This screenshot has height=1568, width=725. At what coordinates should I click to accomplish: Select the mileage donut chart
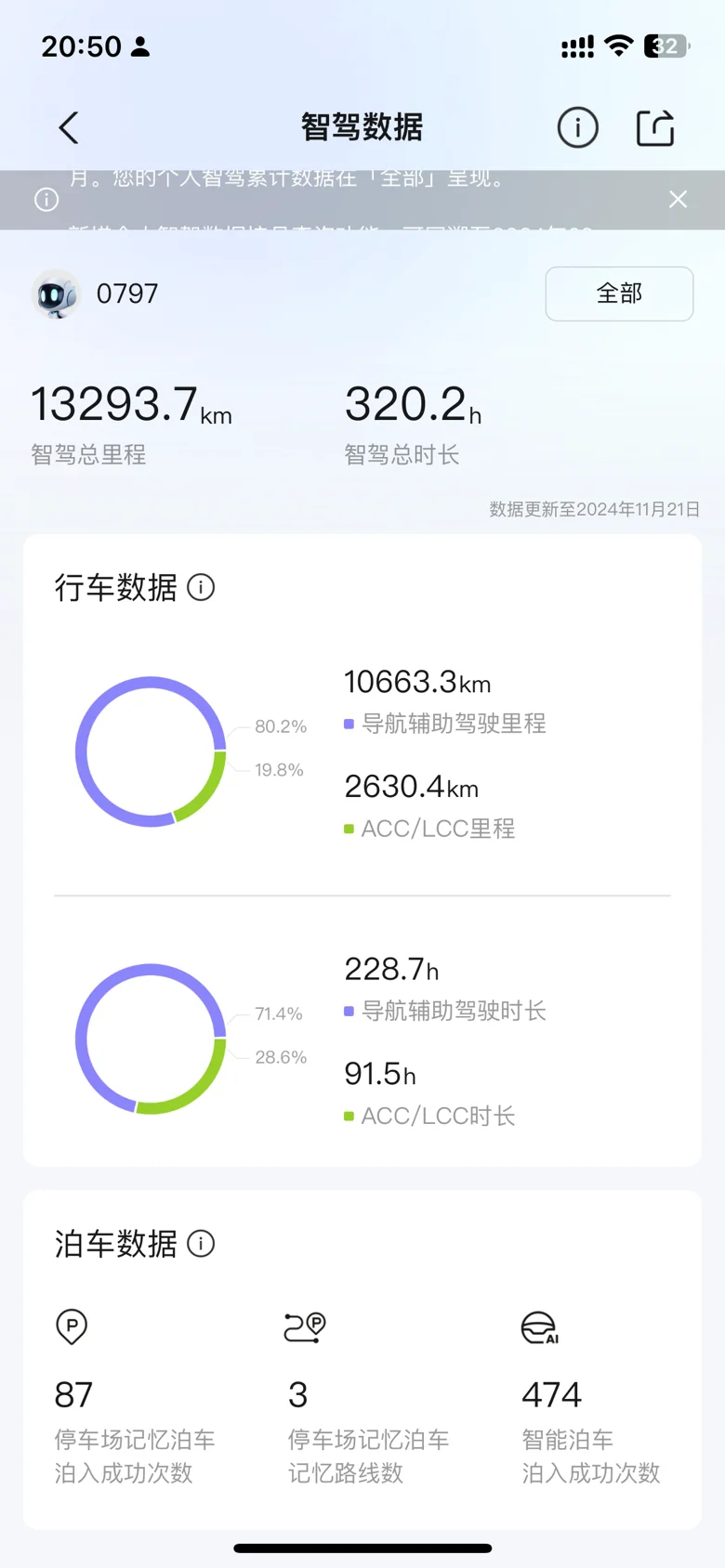click(151, 751)
